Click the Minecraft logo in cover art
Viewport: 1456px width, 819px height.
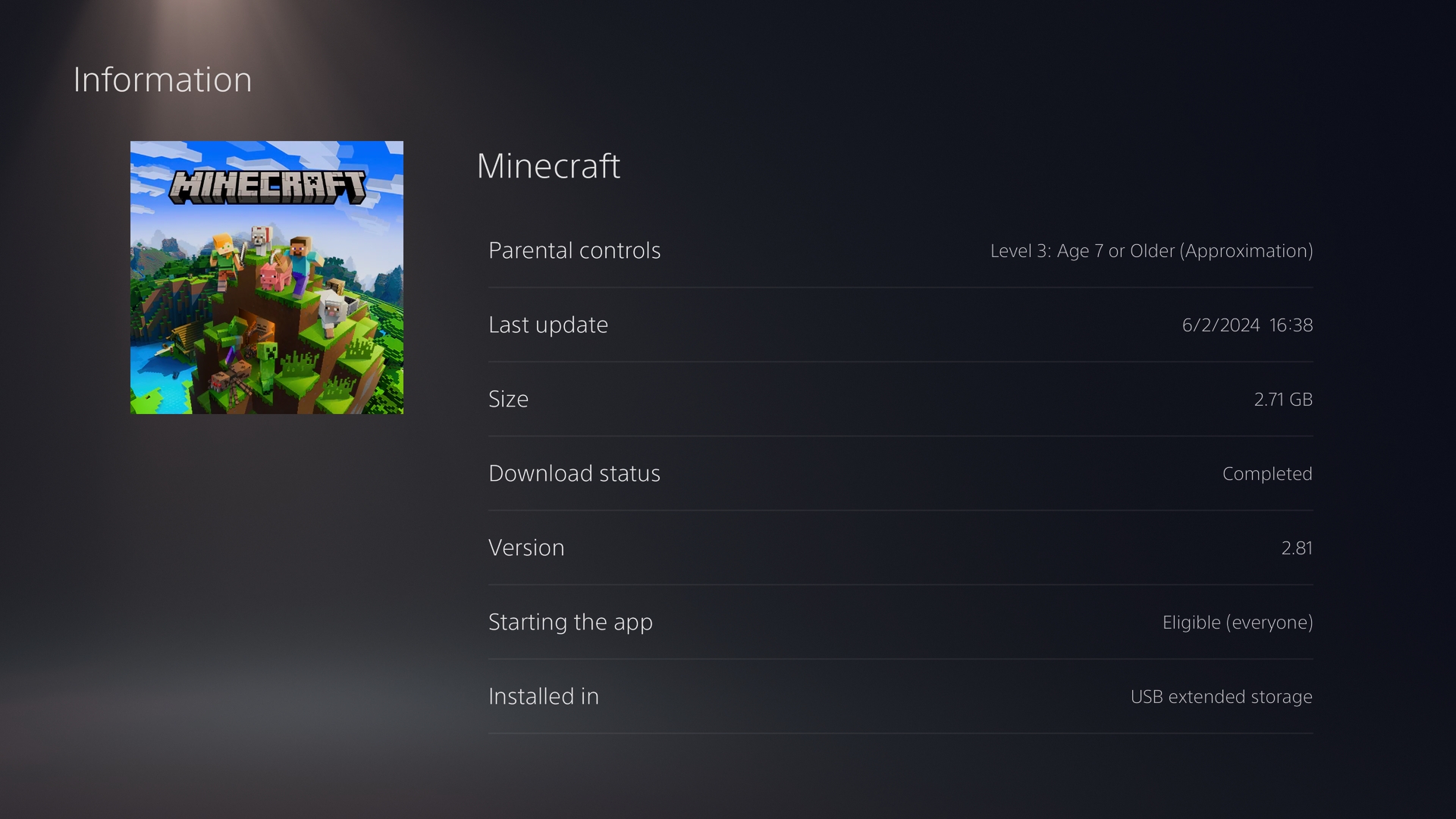coord(266,187)
